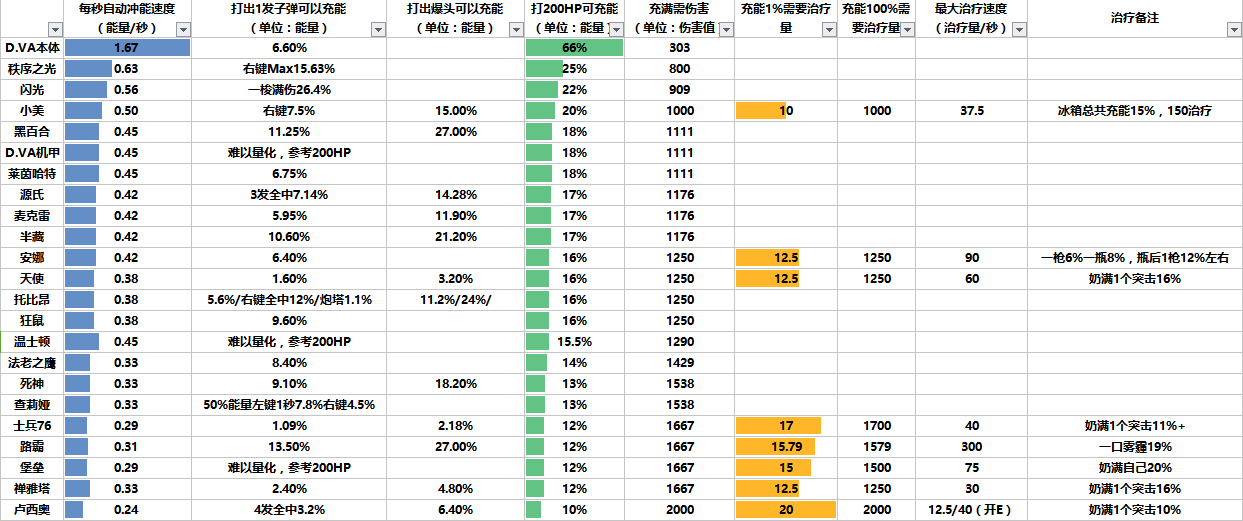Select the 1700 healing required cell
Screen dimensions: 1243x521
point(877,426)
